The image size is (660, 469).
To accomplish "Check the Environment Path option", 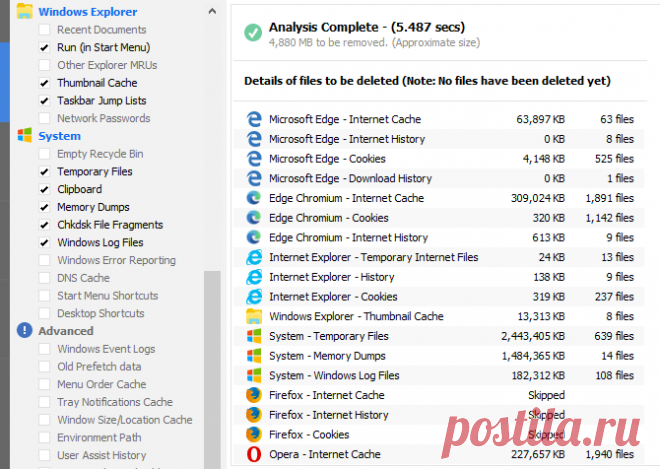I will 44,437.
